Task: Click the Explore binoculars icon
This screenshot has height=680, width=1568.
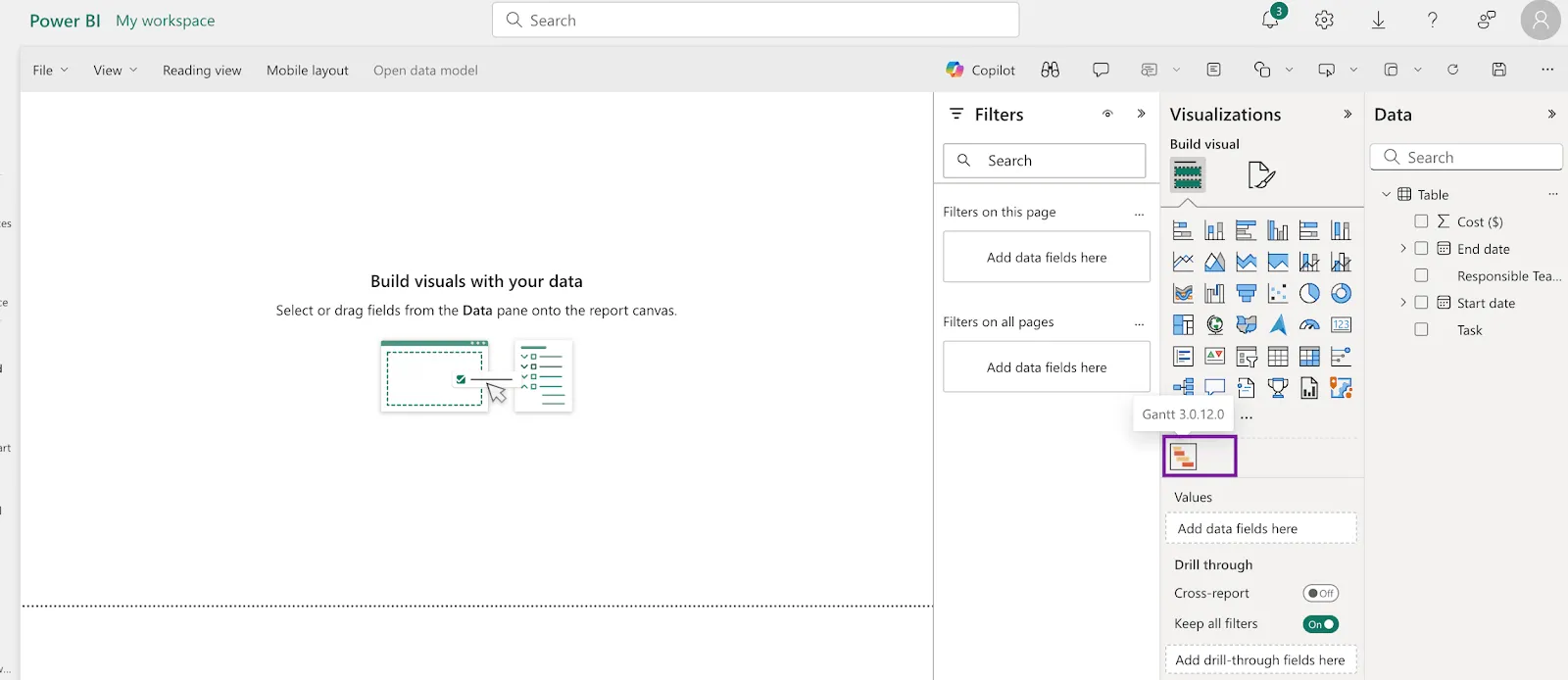Action: pyautogui.click(x=1051, y=70)
